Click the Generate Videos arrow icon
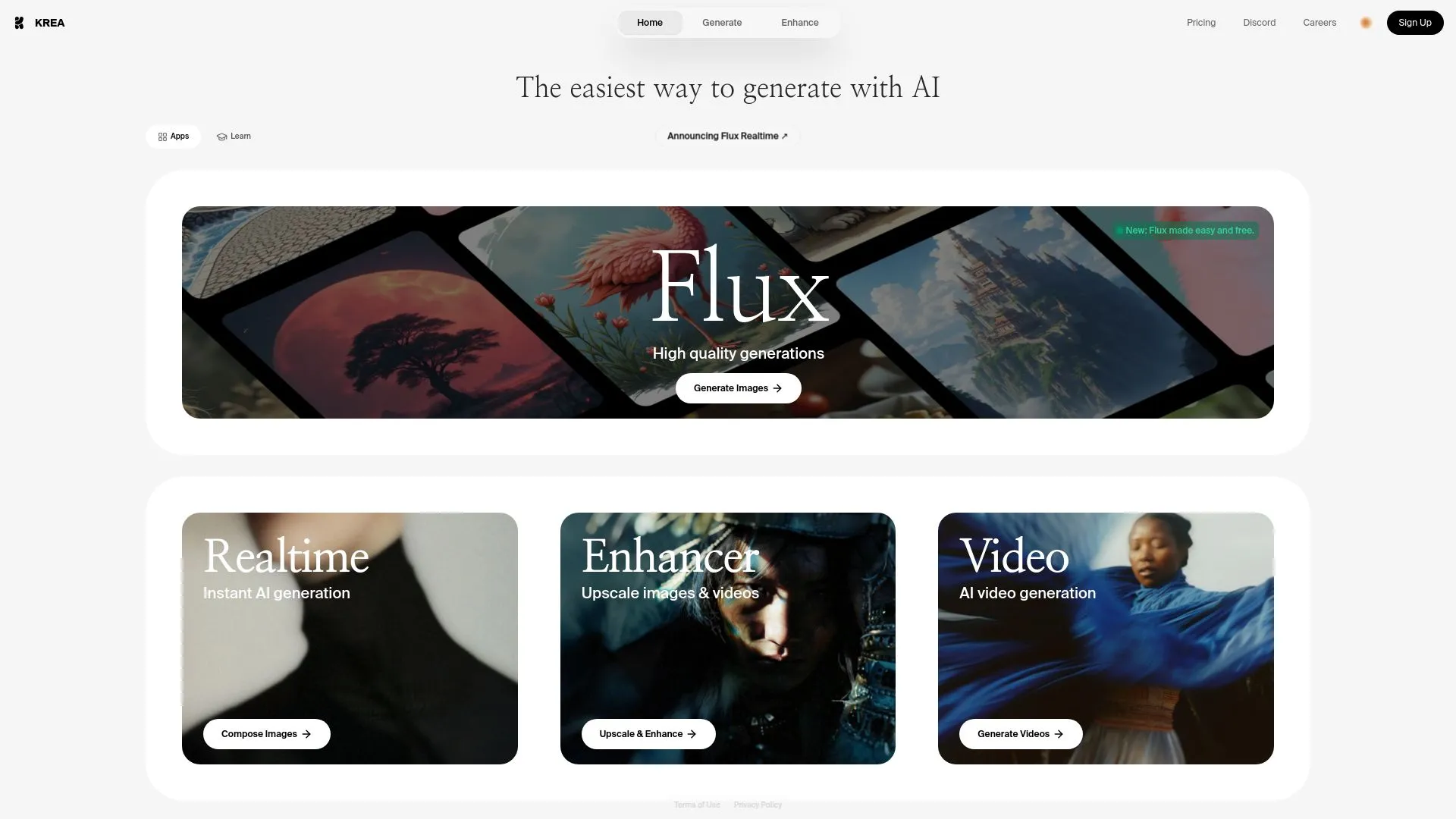 point(1059,733)
